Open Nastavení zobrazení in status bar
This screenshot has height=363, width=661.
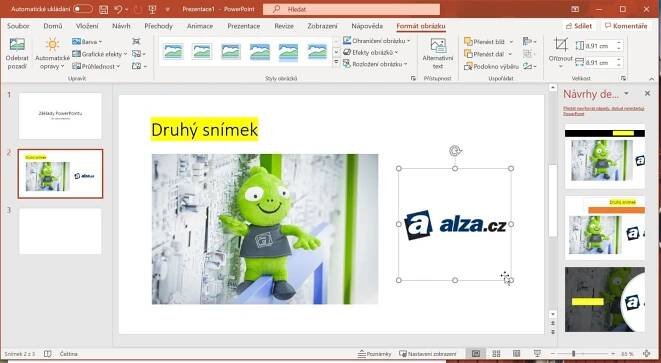pyautogui.click(x=428, y=354)
